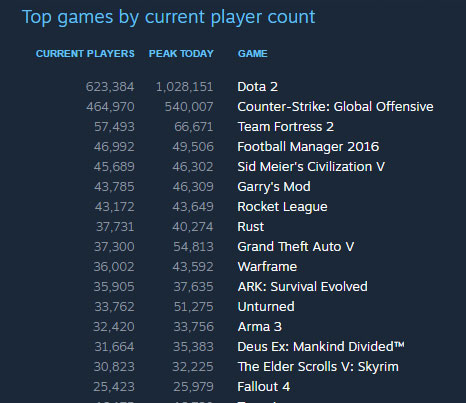Open the Fallout 4 game link
The image size is (466, 403).
263,387
